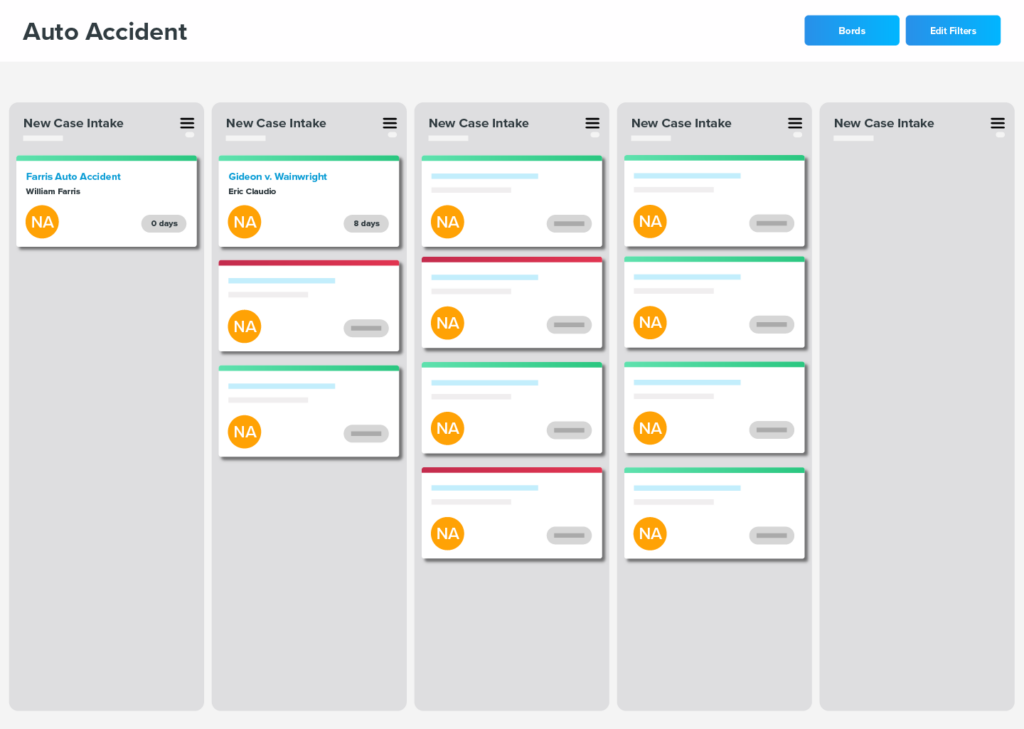Click the 8 days badge

coord(367,224)
